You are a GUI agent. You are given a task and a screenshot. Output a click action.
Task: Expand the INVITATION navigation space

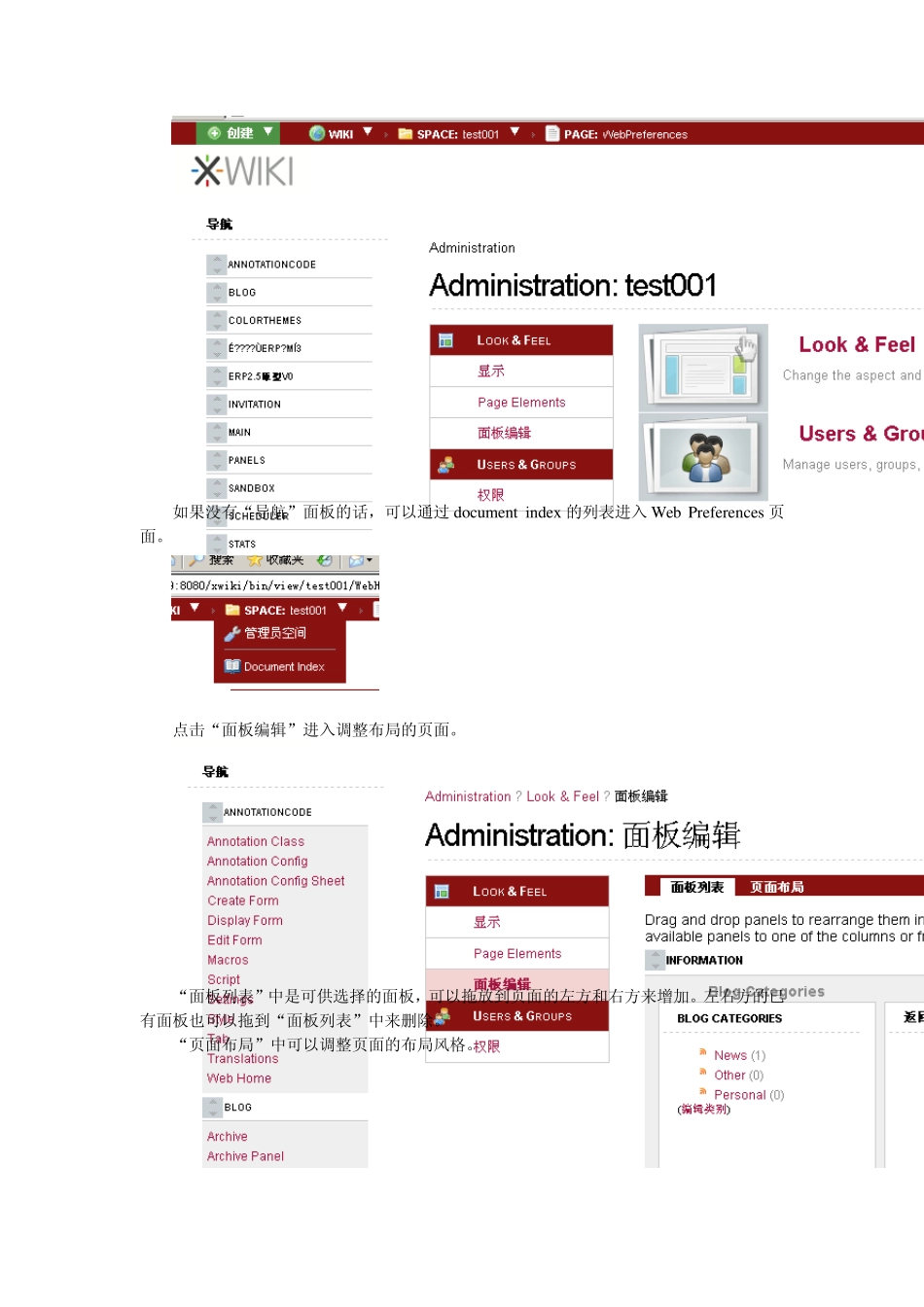pos(216,405)
